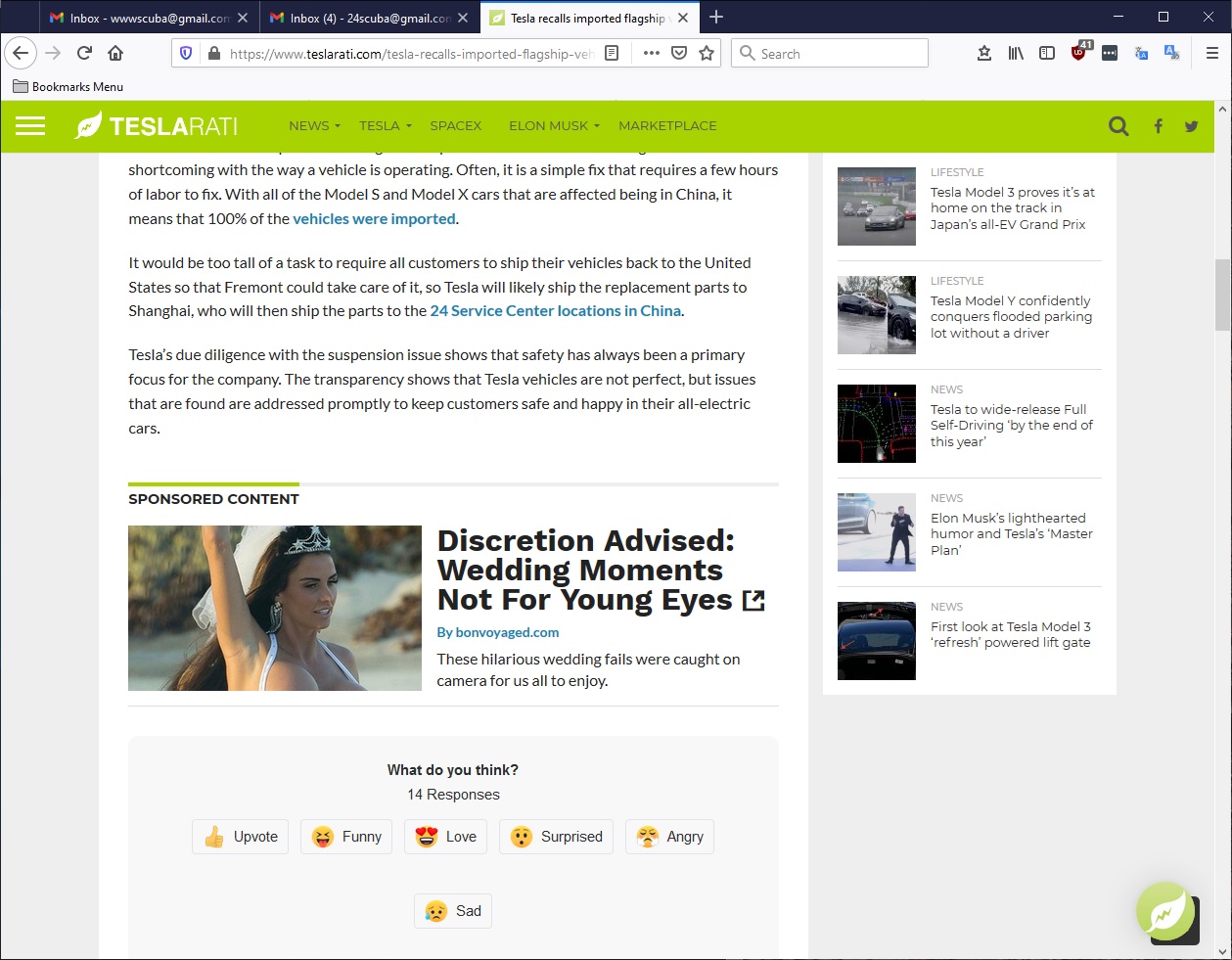
Task: Save page to Pocket
Action: coord(679,53)
